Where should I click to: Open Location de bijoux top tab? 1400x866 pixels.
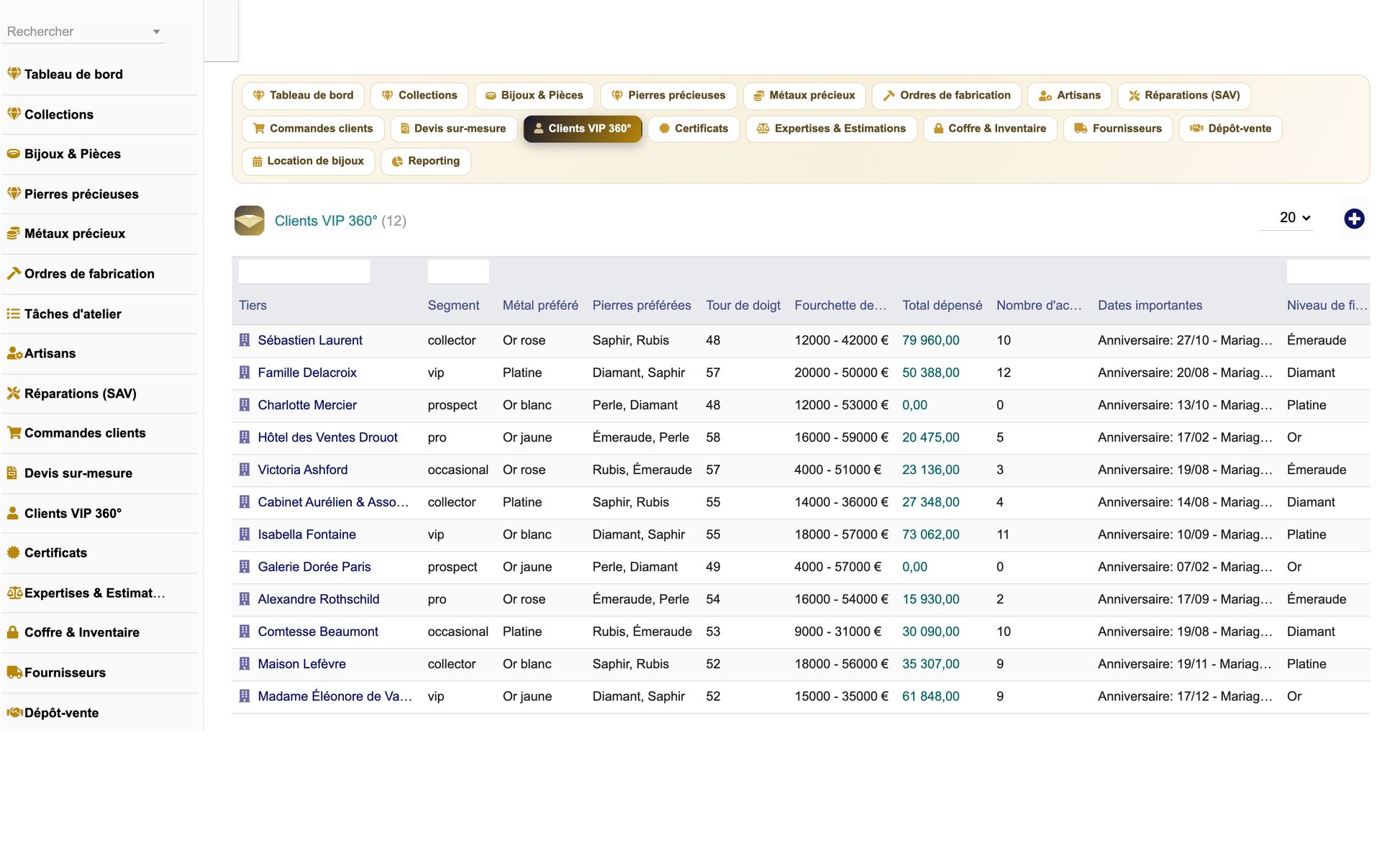click(308, 160)
